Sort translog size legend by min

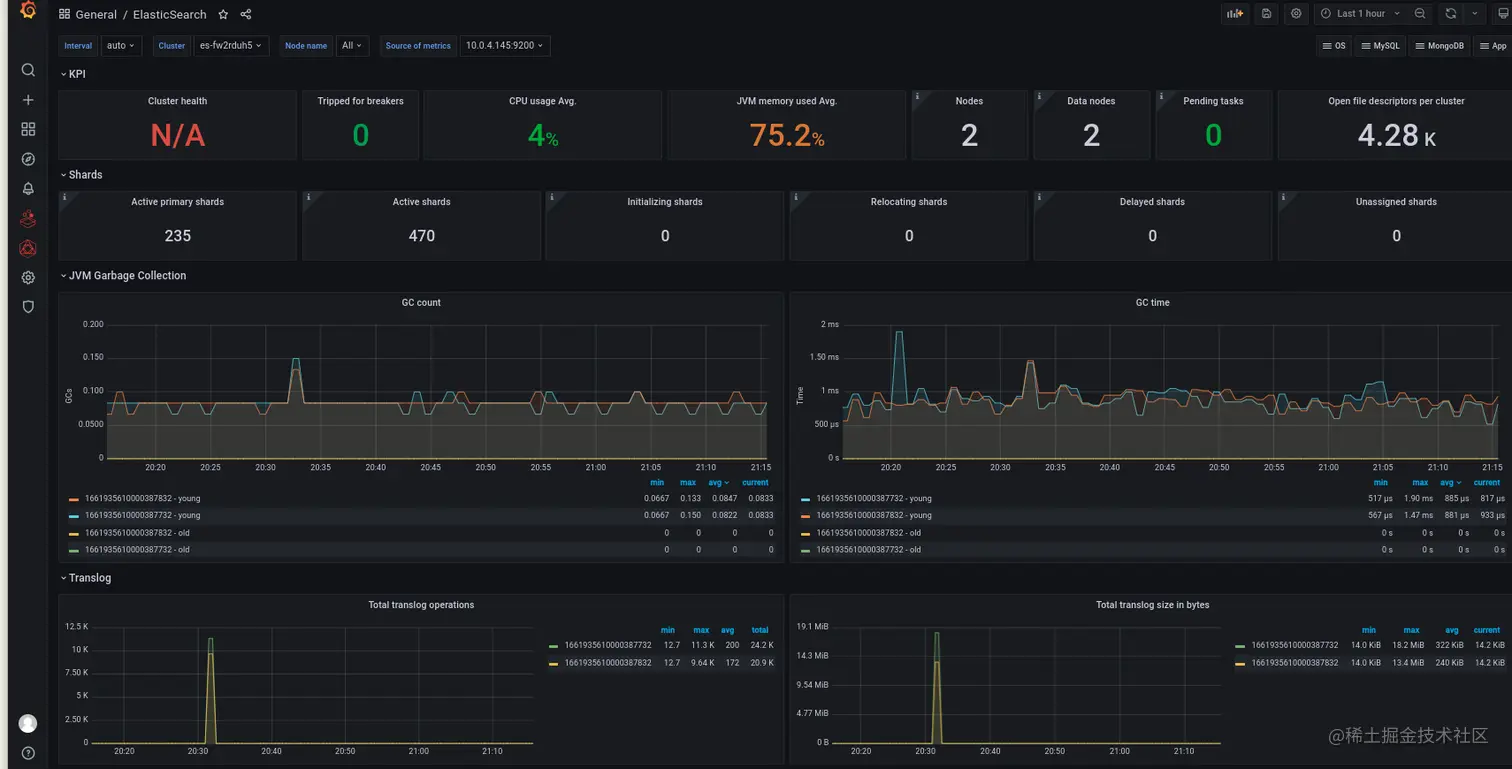1369,631
